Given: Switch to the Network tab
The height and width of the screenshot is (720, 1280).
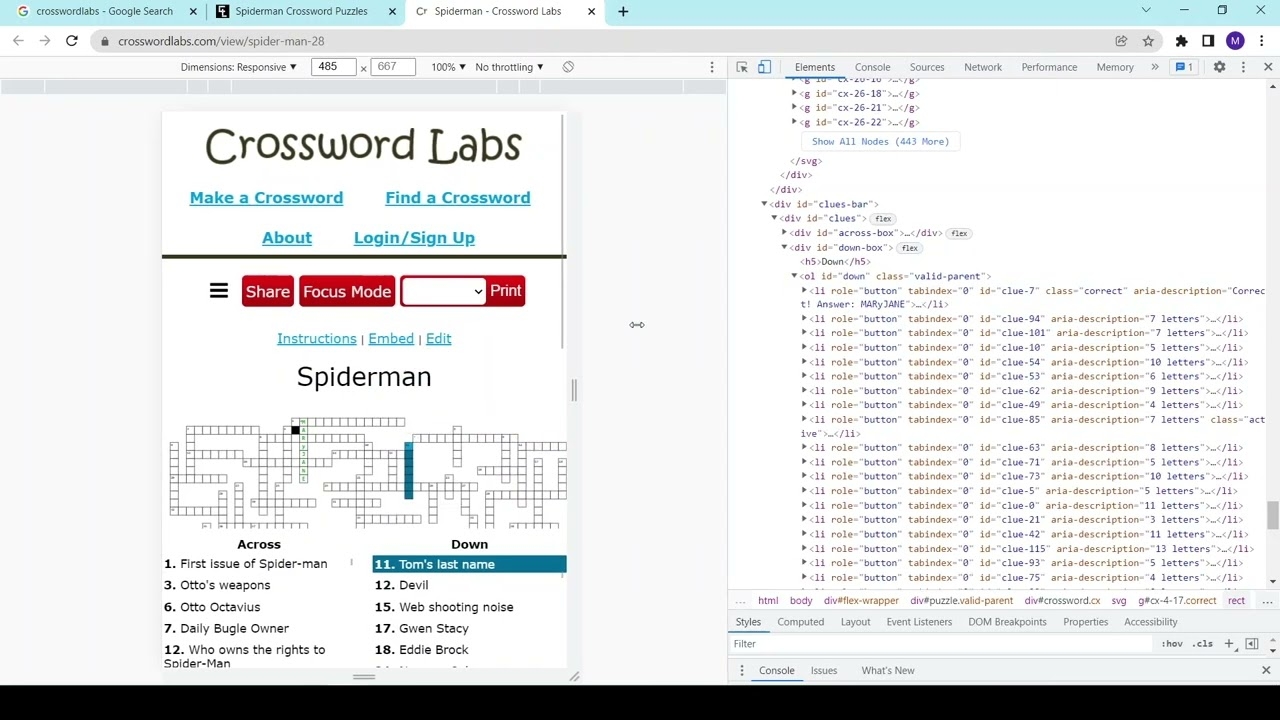Looking at the screenshot, I should pyautogui.click(x=982, y=67).
